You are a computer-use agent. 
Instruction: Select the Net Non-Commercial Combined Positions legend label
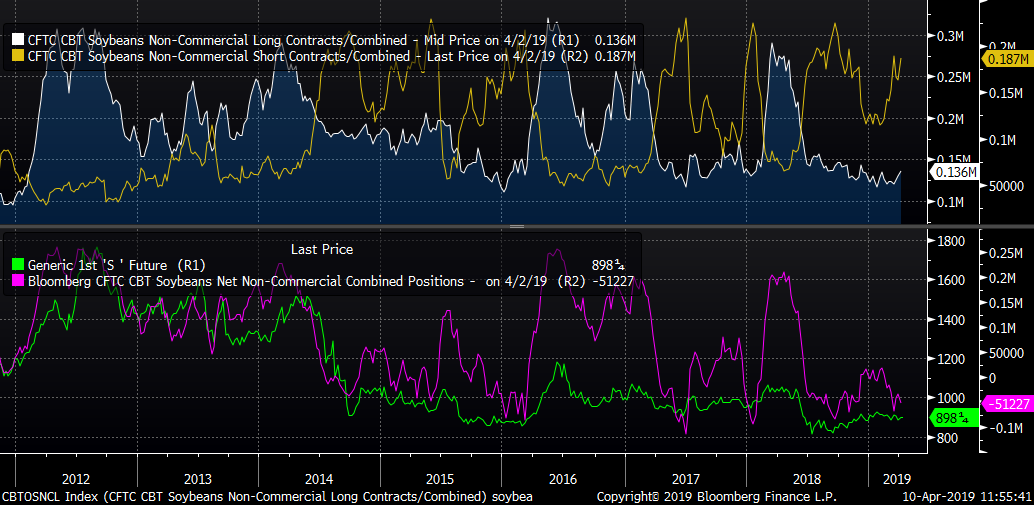pos(245,282)
